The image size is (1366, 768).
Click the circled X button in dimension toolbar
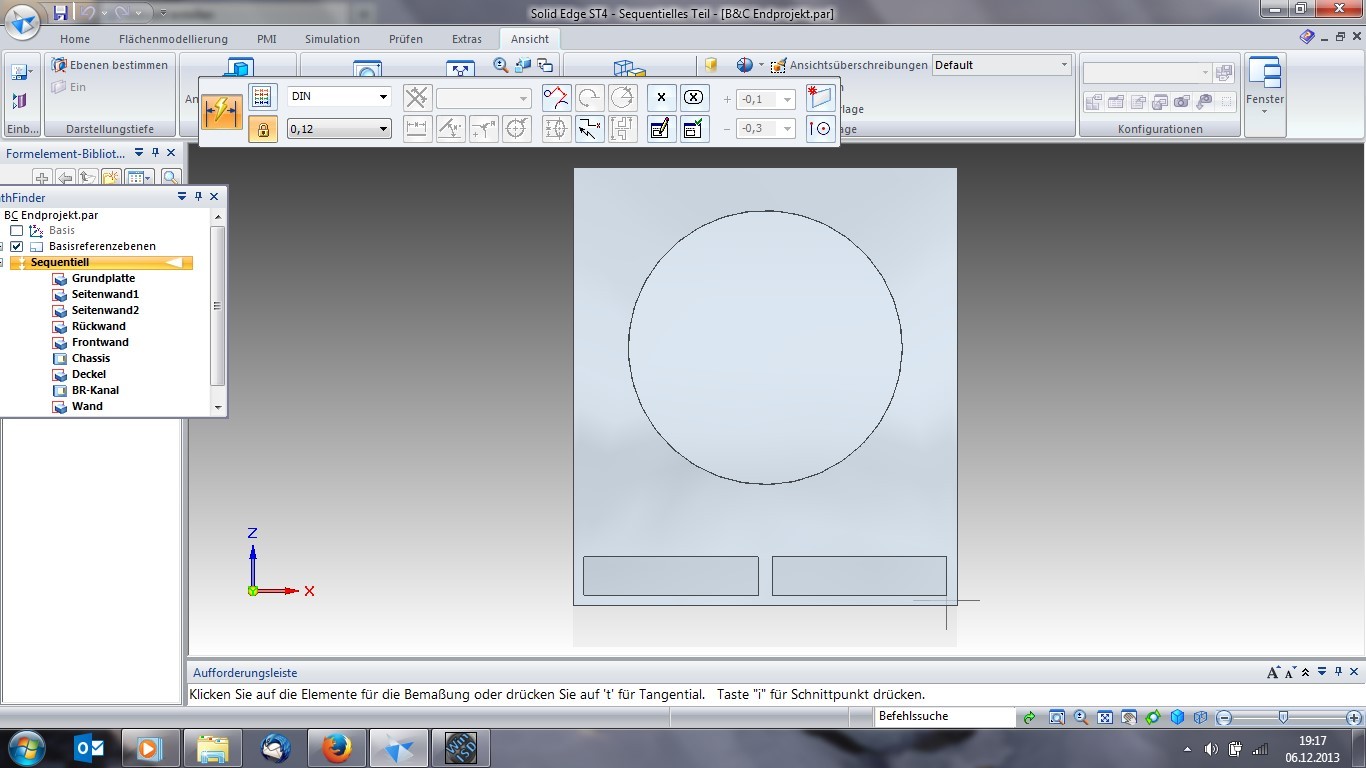click(x=694, y=98)
